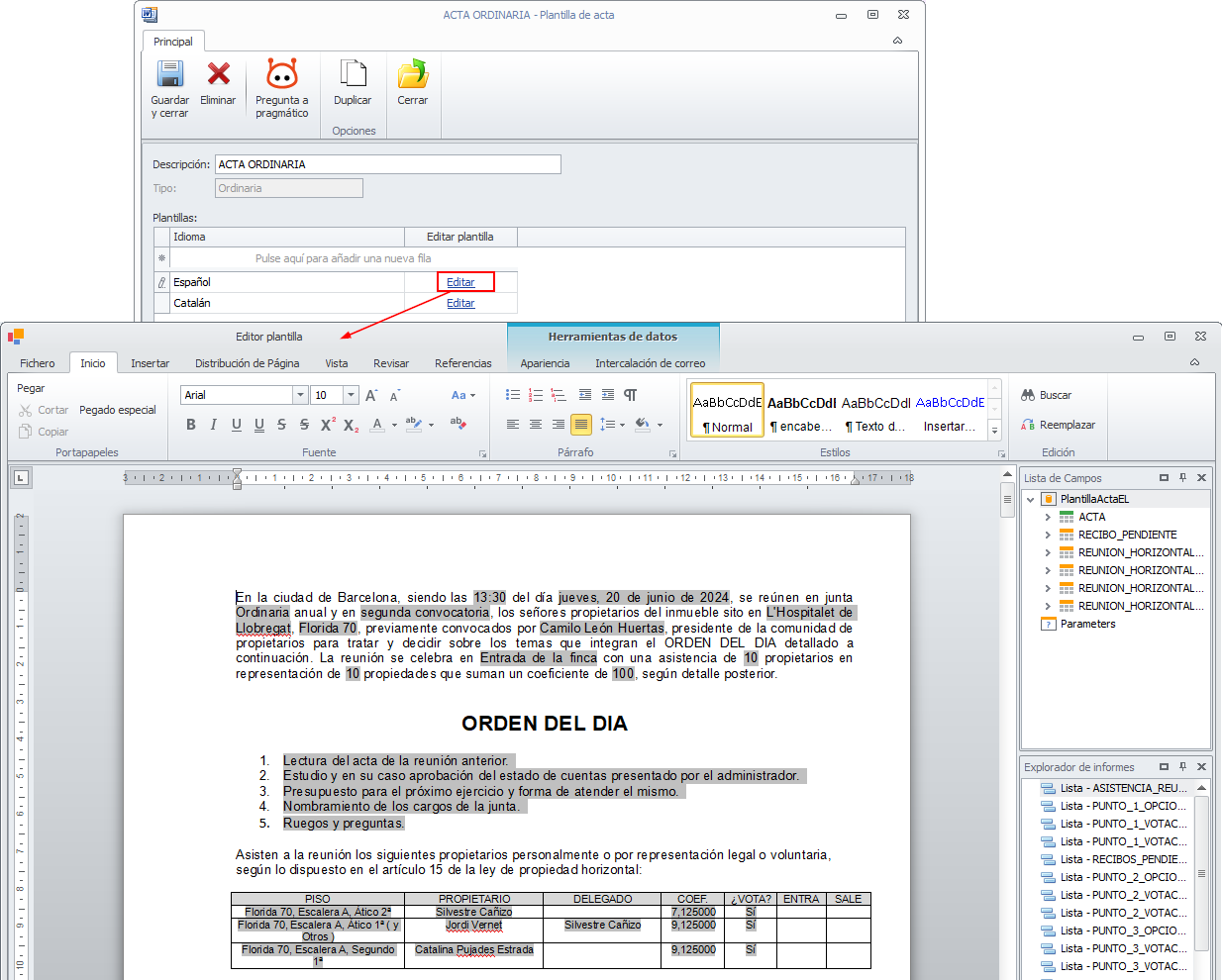Click the Copiar clipboard icon
This screenshot has width=1222, height=980.
coord(26,432)
